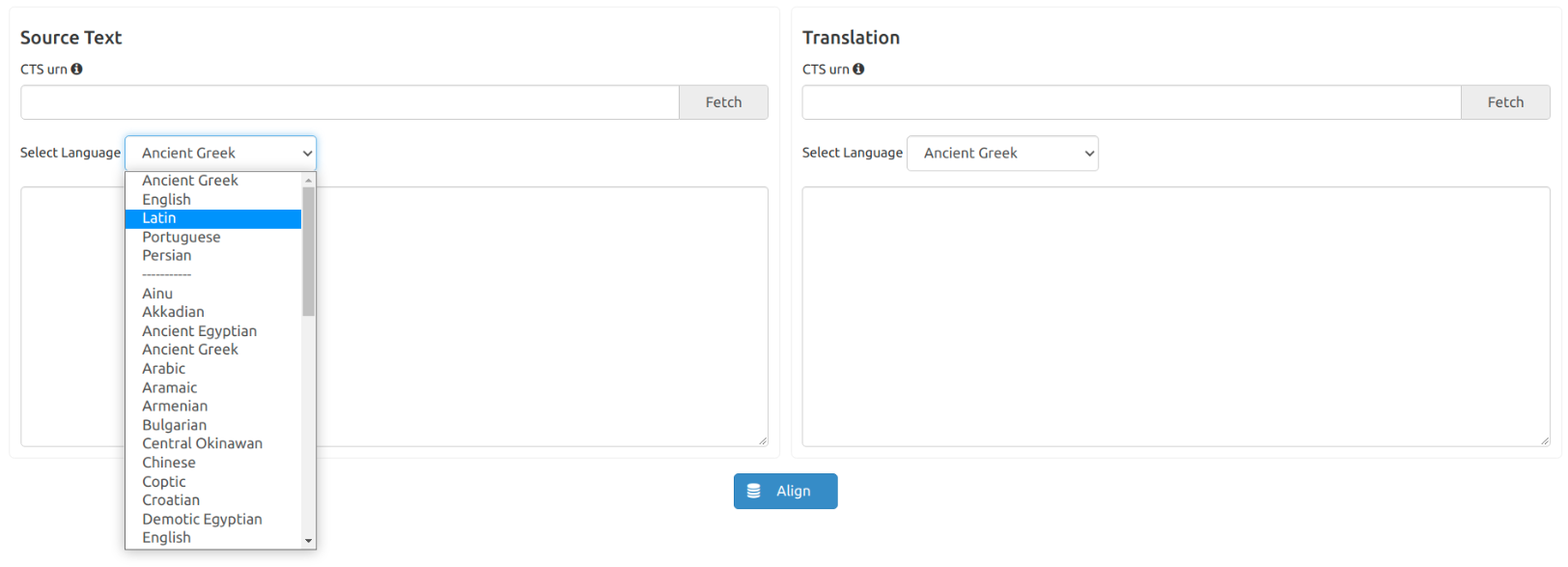Pick Akkadian from the language options
This screenshot has width=1568, height=567.
(x=174, y=312)
